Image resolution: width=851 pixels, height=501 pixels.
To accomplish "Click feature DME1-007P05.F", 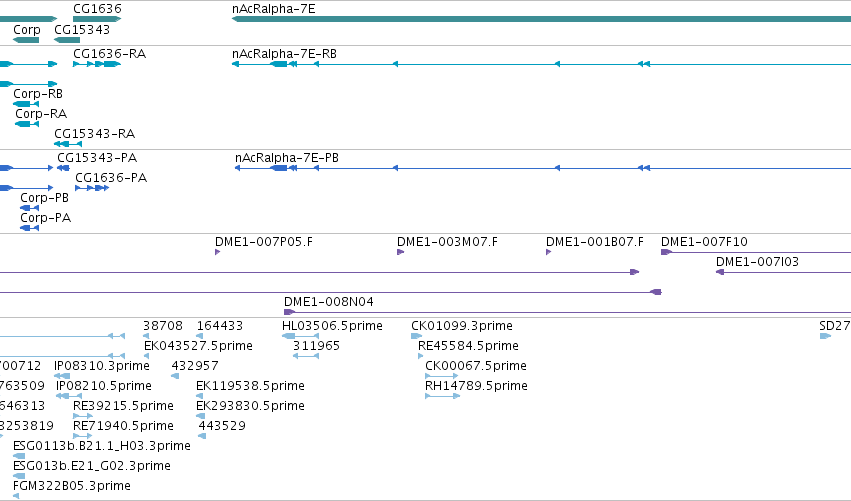I will pos(264,242).
